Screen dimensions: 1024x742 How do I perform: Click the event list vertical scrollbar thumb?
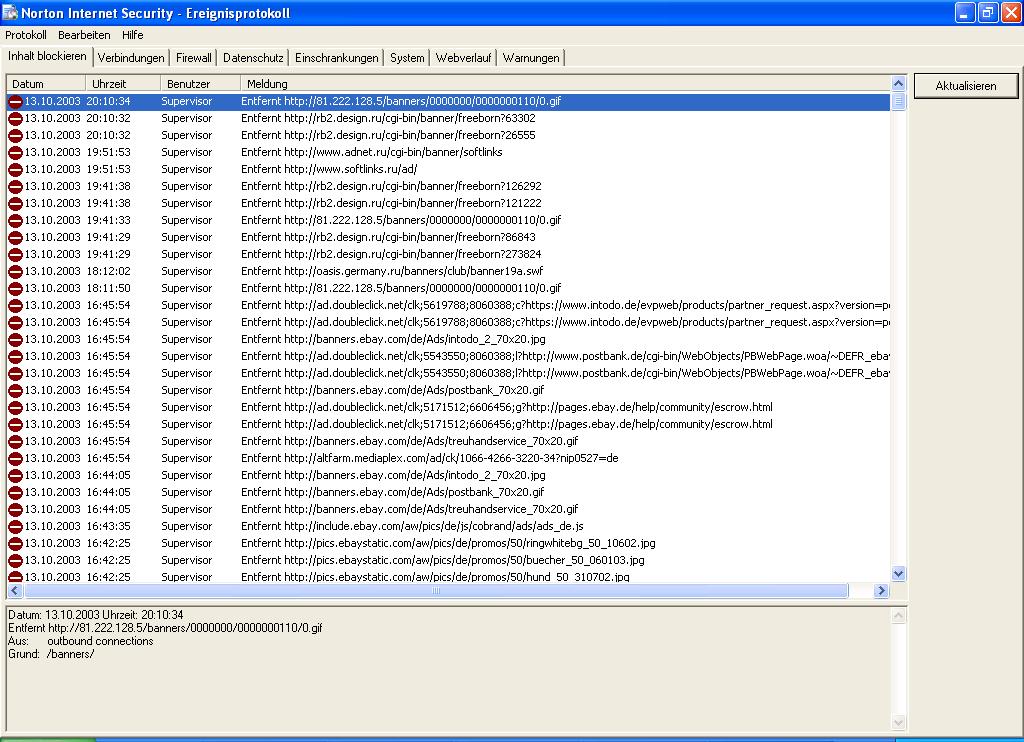coord(899,101)
